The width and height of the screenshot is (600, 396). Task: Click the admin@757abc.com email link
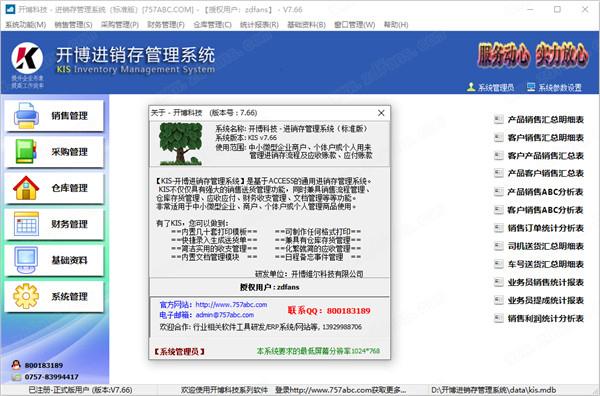225,315
